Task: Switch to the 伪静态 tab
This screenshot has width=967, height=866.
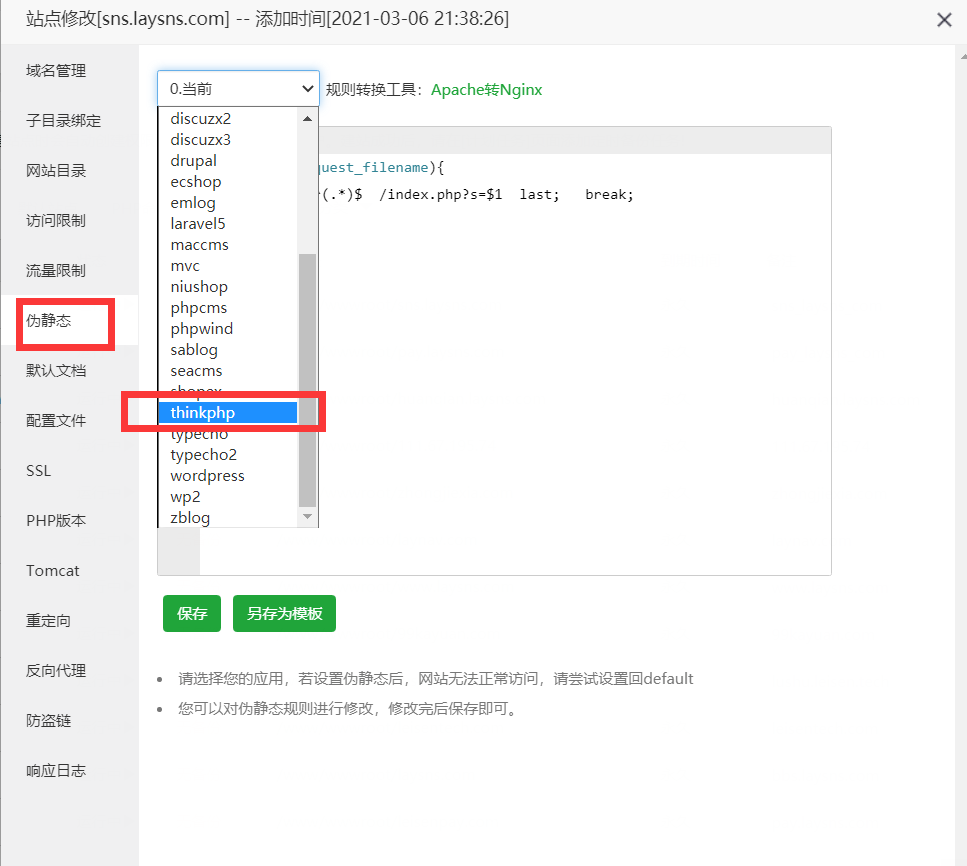Action: click(x=49, y=321)
